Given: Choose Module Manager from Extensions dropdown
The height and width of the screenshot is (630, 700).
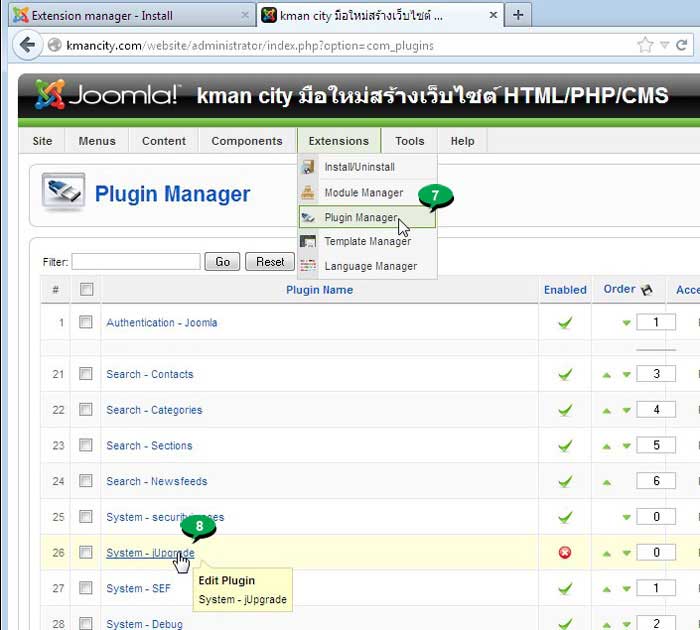Looking at the screenshot, I should click(x=367, y=193).
